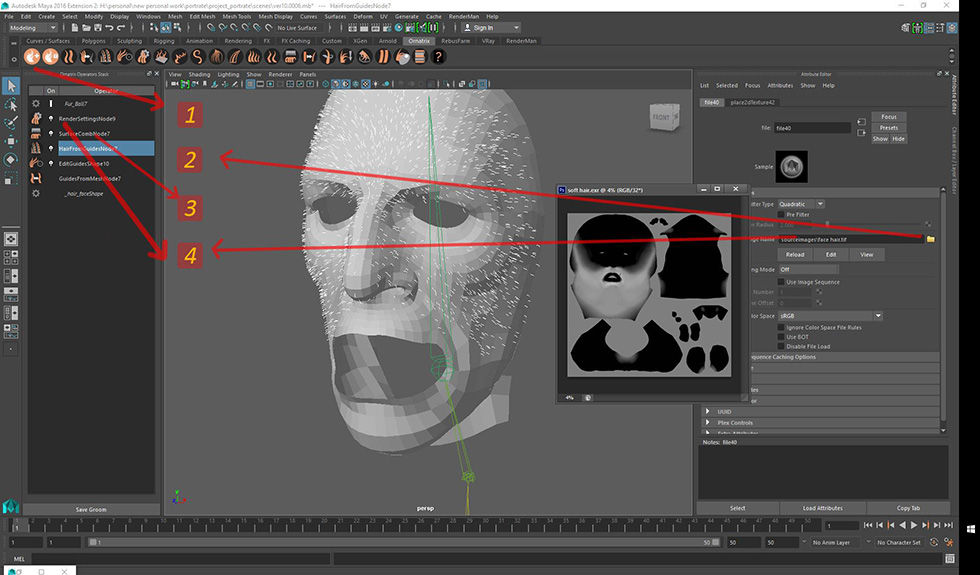Open the Filter Type Quadratic dropdown

tap(801, 203)
